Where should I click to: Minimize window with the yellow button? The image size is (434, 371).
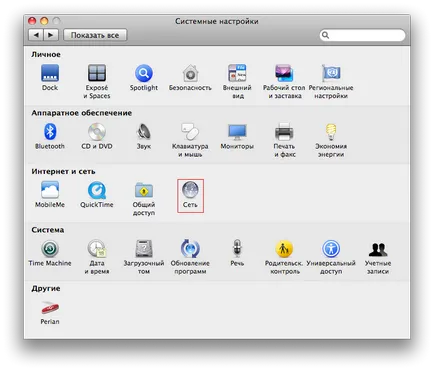(44, 21)
